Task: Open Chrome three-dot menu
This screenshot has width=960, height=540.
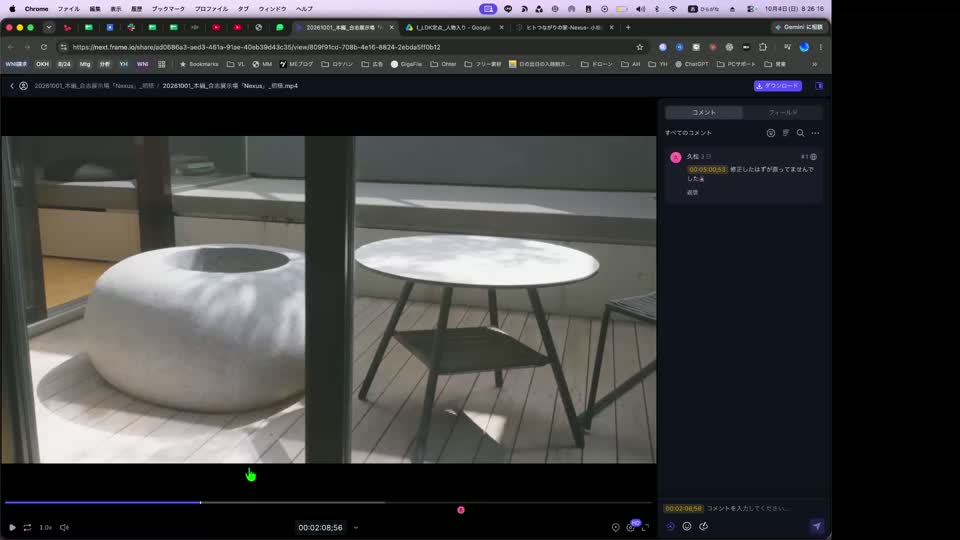Action: click(x=820, y=47)
